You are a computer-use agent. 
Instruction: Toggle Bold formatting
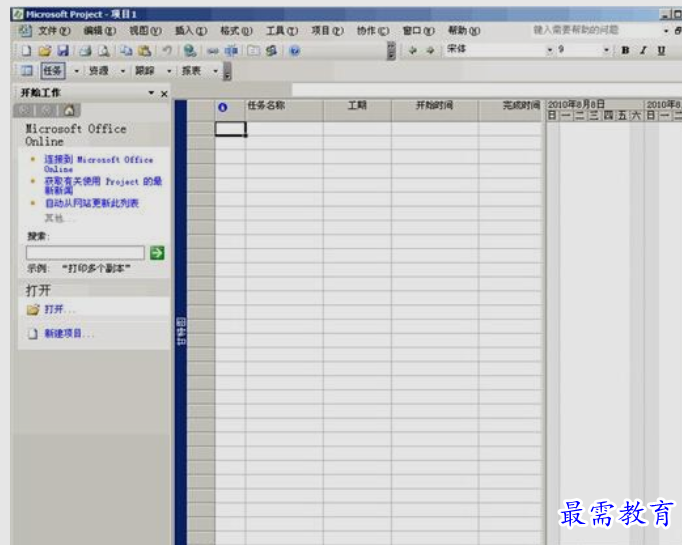625,50
